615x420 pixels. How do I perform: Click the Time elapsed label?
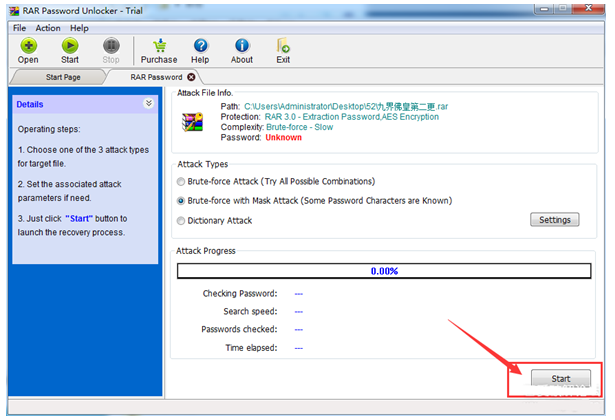pos(251,348)
